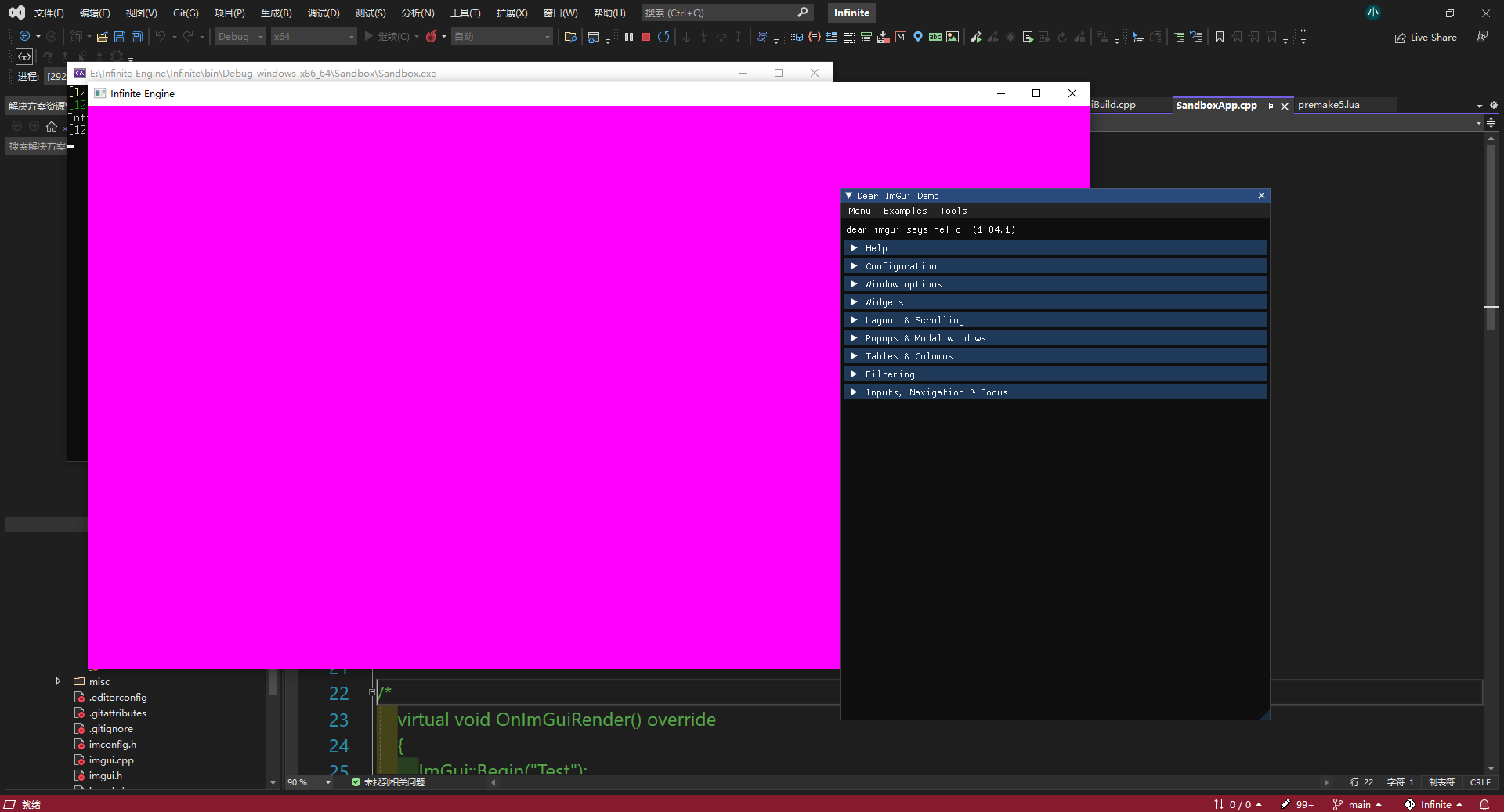Click the green abc toolbar icon

tap(935, 37)
